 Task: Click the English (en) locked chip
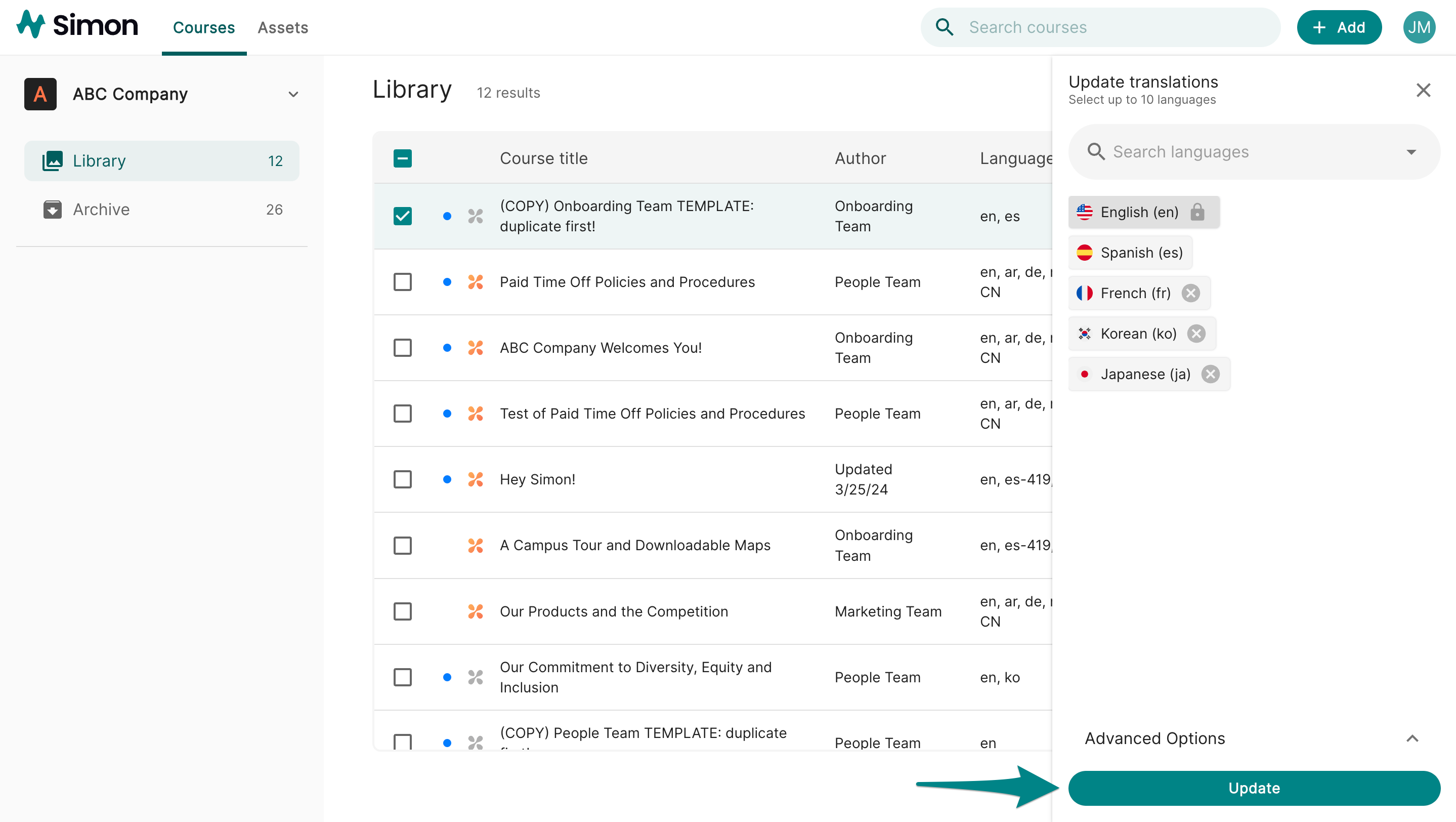[1144, 212]
